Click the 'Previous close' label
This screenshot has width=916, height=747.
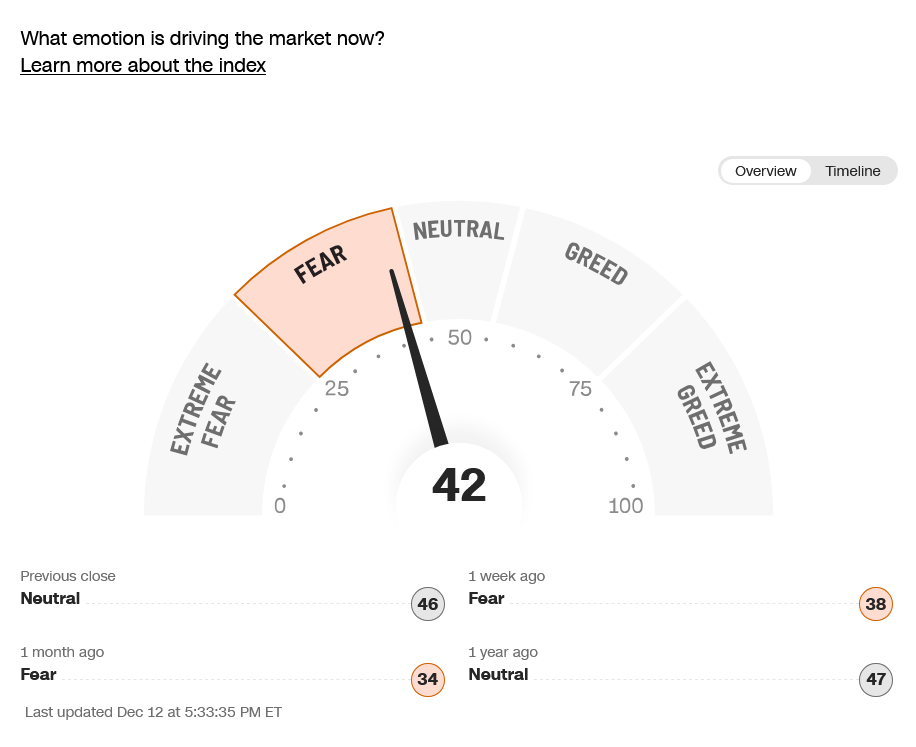(68, 576)
